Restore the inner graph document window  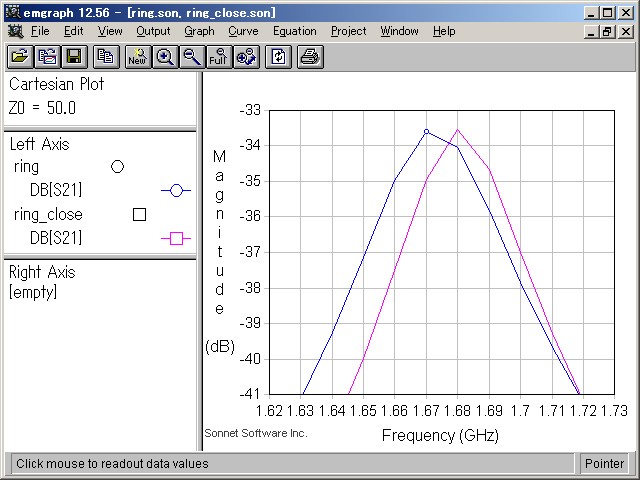[x=607, y=31]
